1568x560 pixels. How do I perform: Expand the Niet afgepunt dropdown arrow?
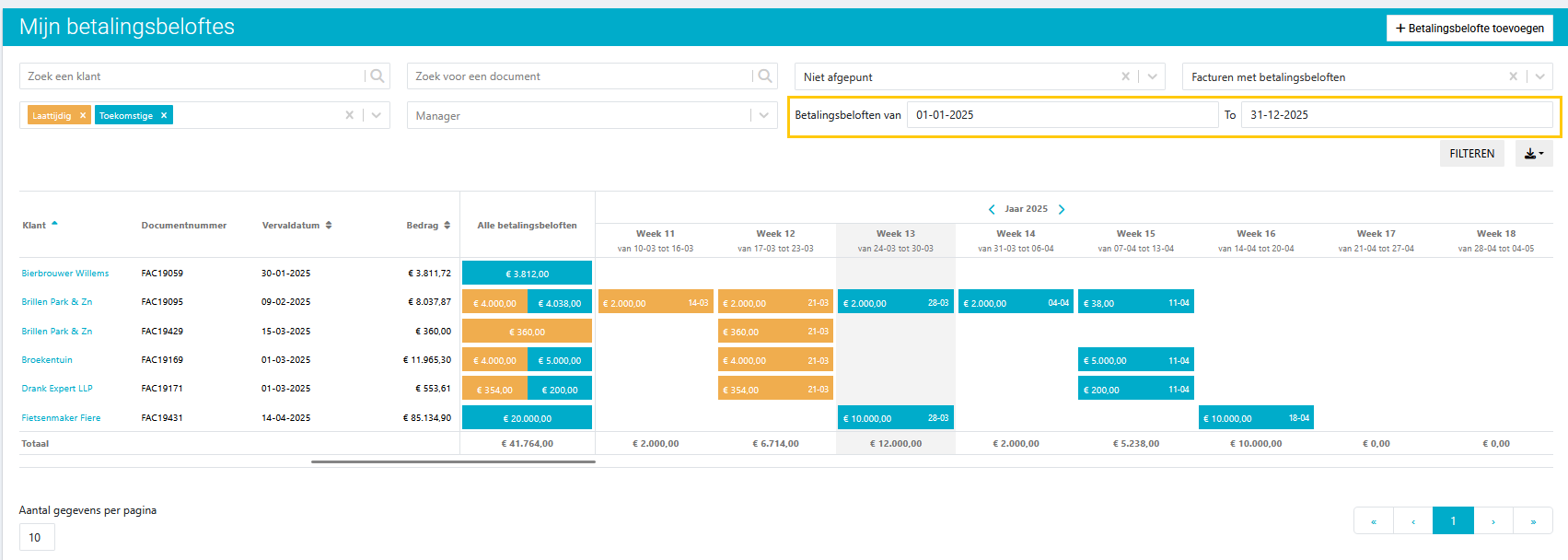pyautogui.click(x=1152, y=76)
